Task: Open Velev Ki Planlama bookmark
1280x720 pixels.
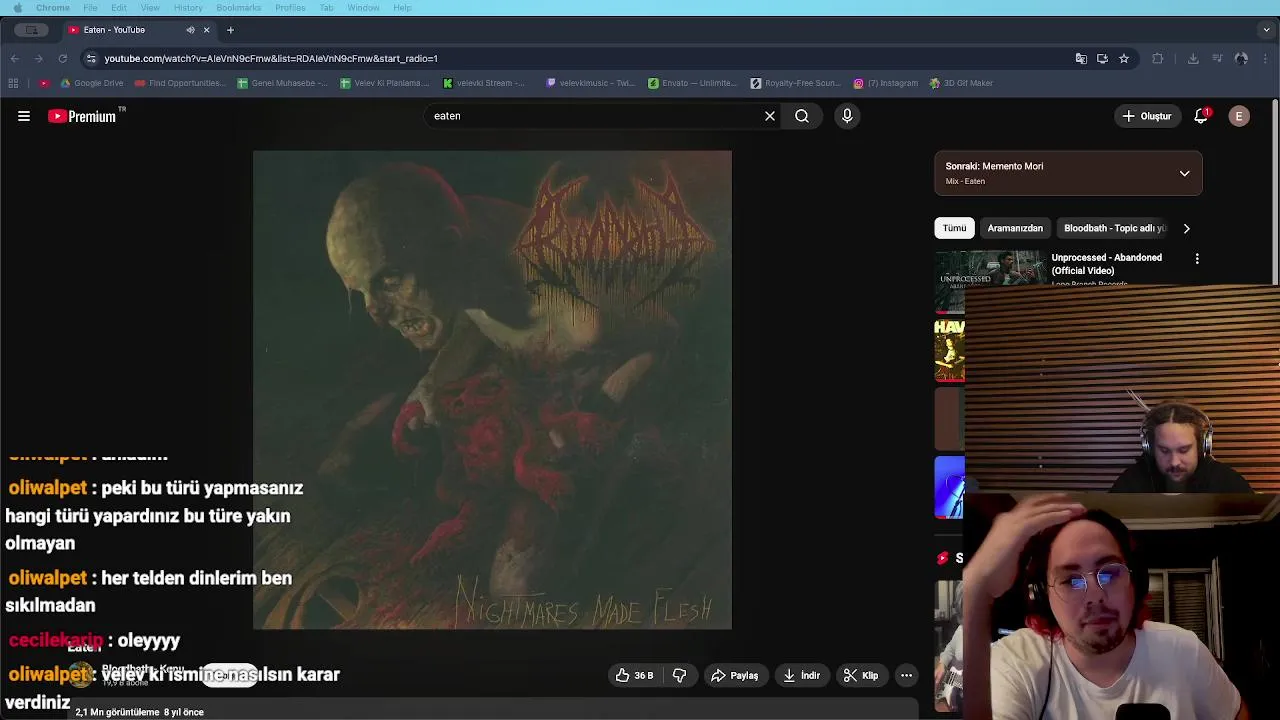Action: click(386, 83)
